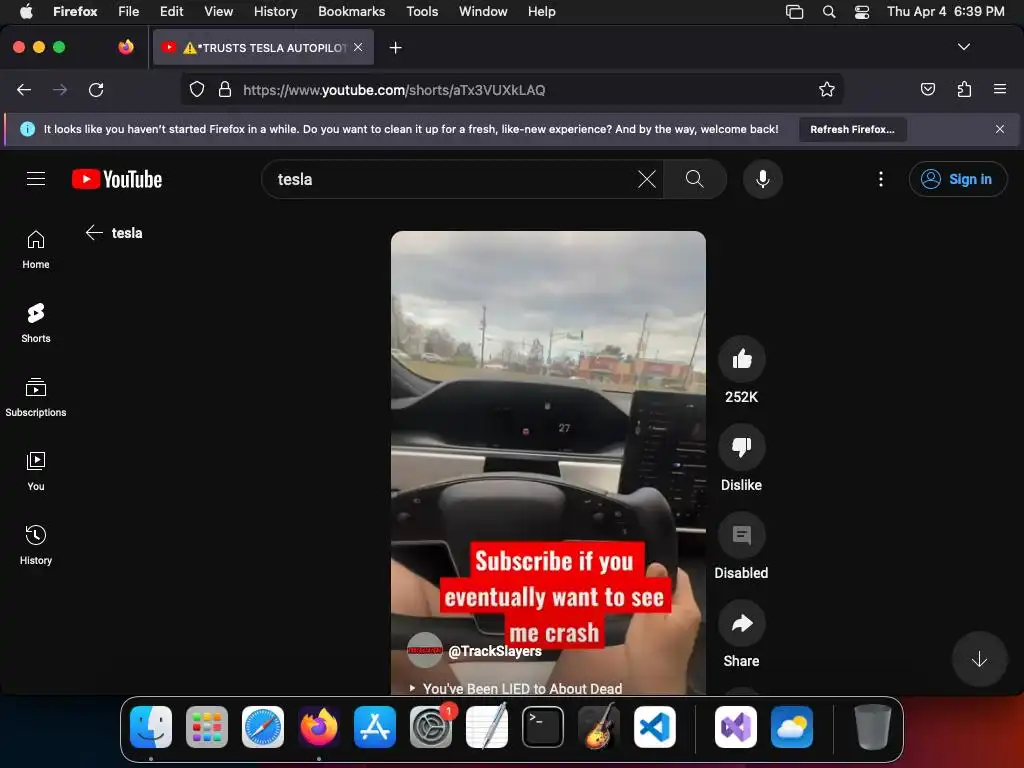Open Firefox View pinned icon

pos(126,47)
